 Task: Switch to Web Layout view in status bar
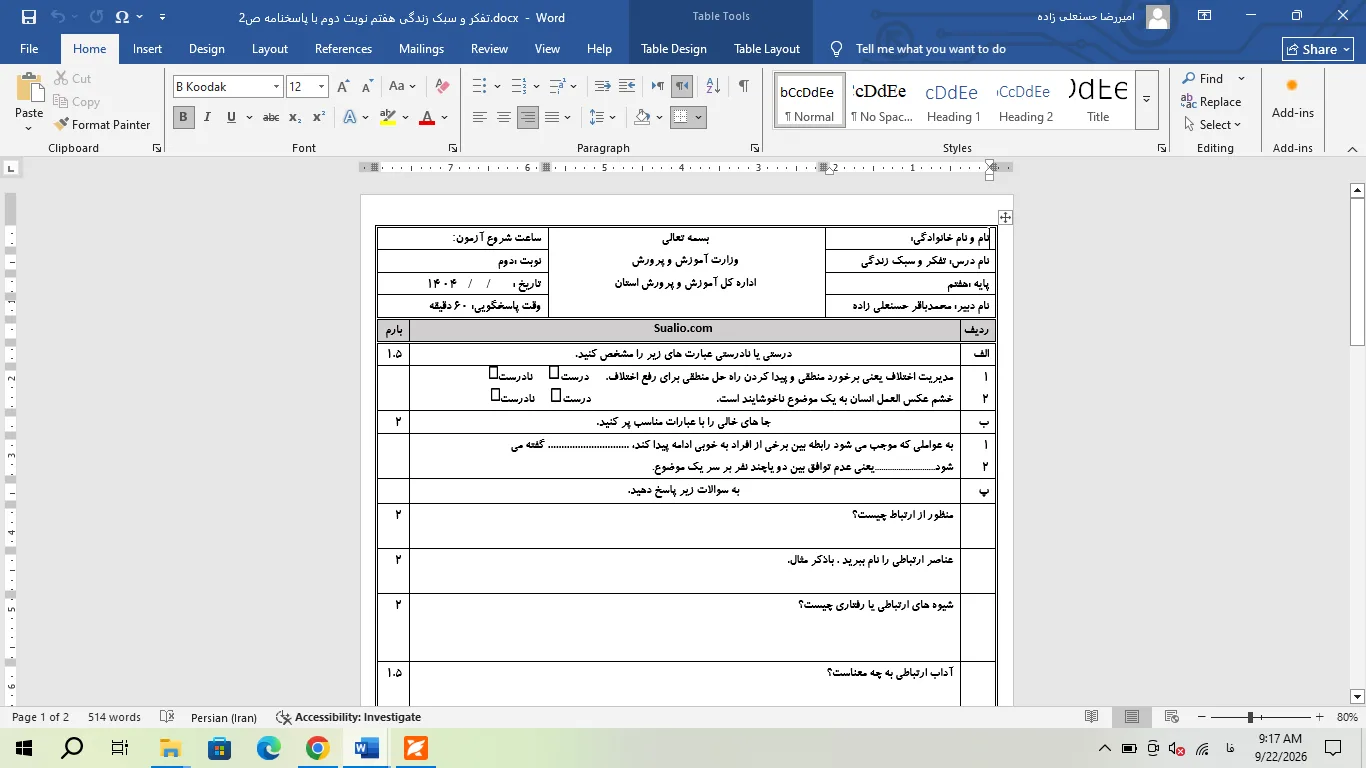(1171, 717)
